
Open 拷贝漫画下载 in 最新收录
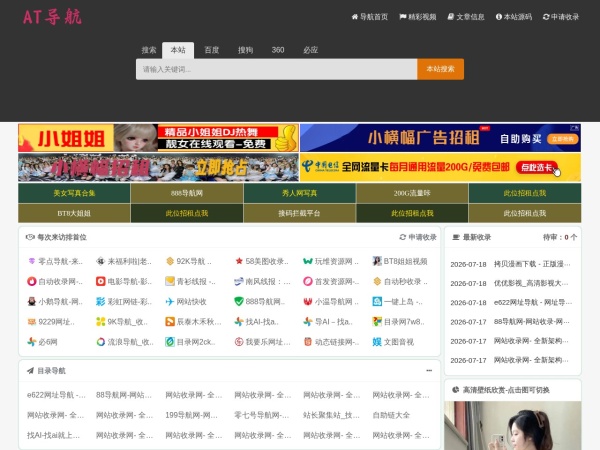[x=532, y=264]
